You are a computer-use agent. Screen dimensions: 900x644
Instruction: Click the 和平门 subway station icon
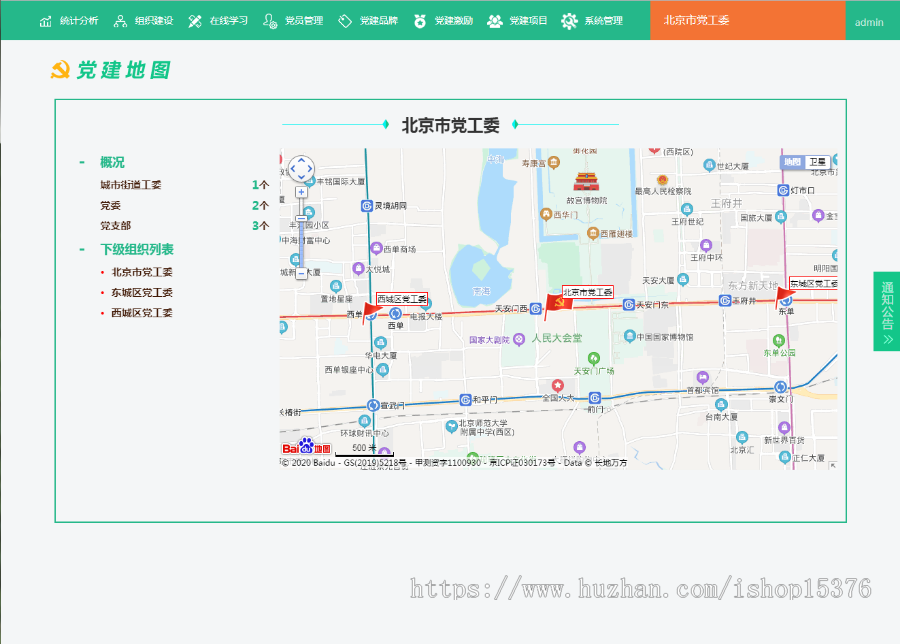coord(465,399)
